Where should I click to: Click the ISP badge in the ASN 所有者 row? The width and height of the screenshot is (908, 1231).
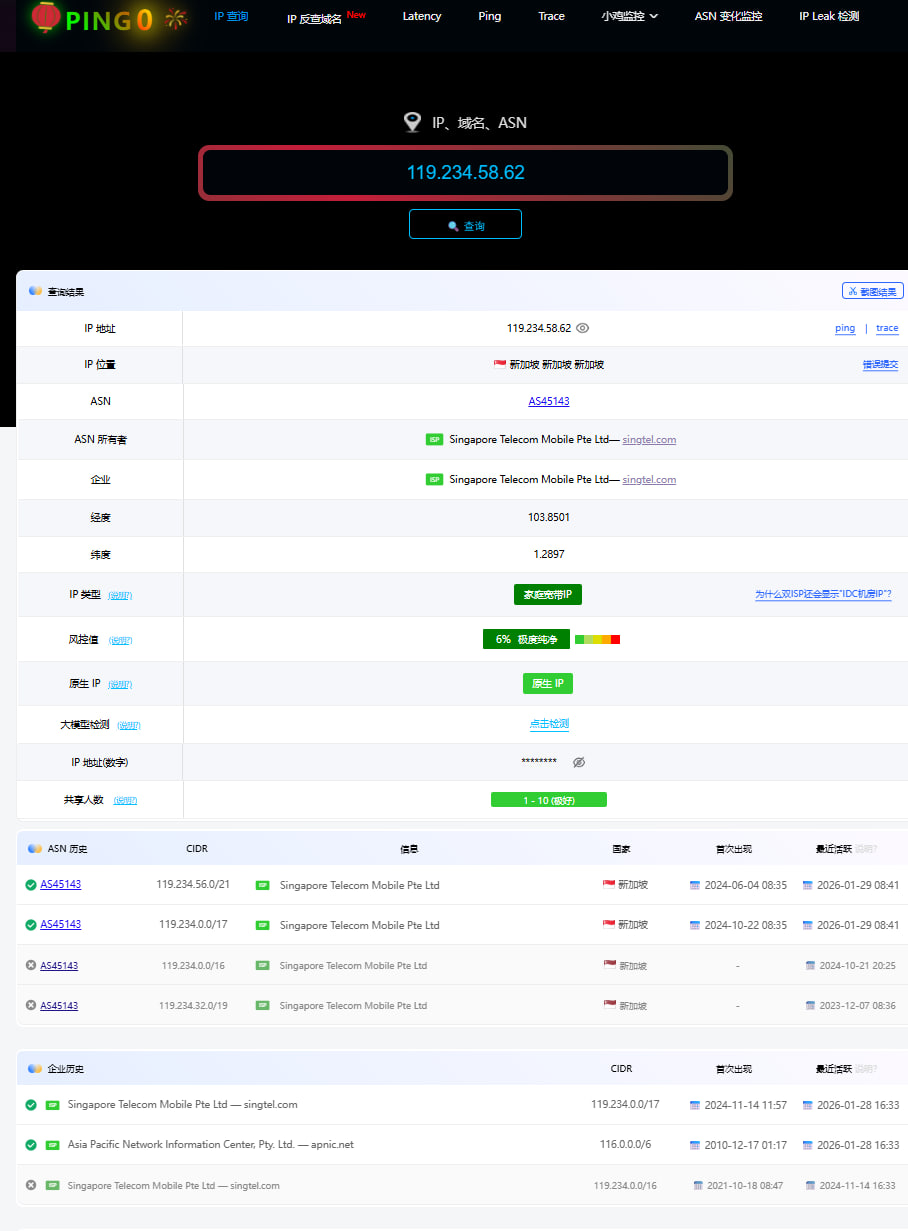434,440
